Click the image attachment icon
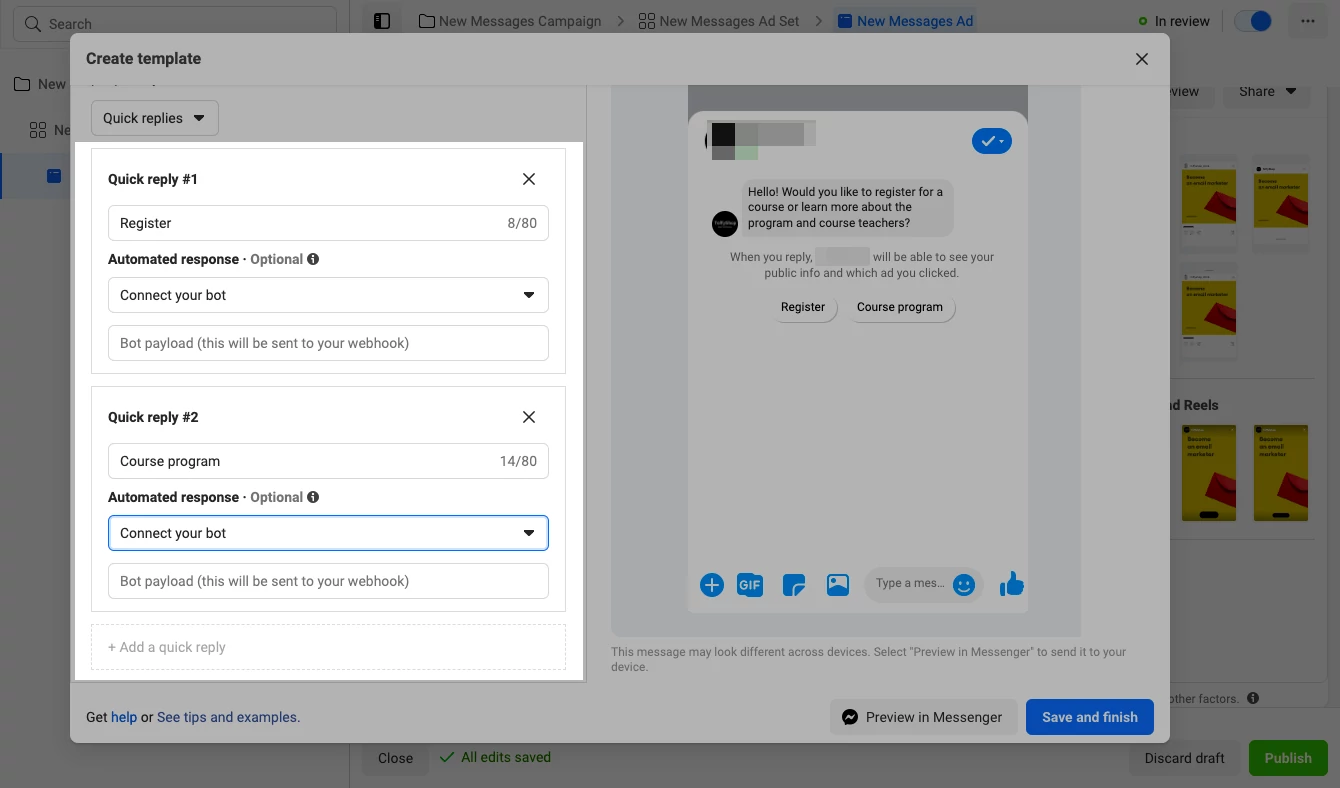1340x788 pixels. 837,584
